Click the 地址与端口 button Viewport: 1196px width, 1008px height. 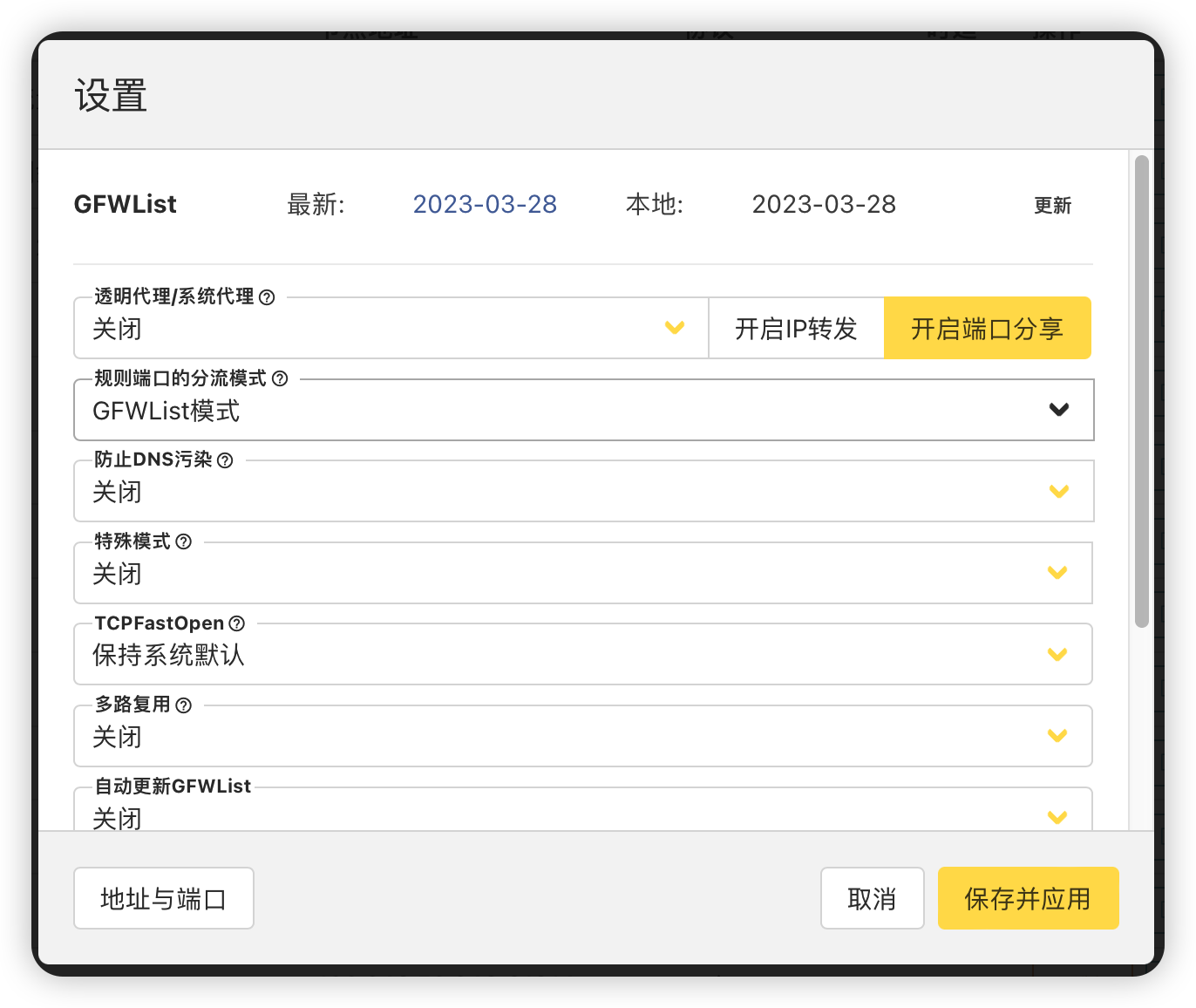click(164, 898)
